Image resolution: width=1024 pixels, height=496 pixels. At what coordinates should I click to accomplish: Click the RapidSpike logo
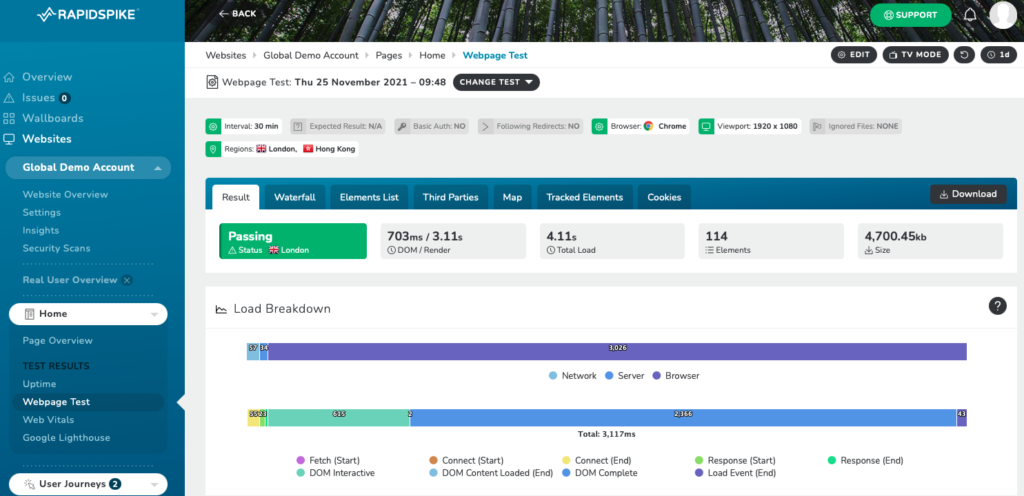coord(86,14)
